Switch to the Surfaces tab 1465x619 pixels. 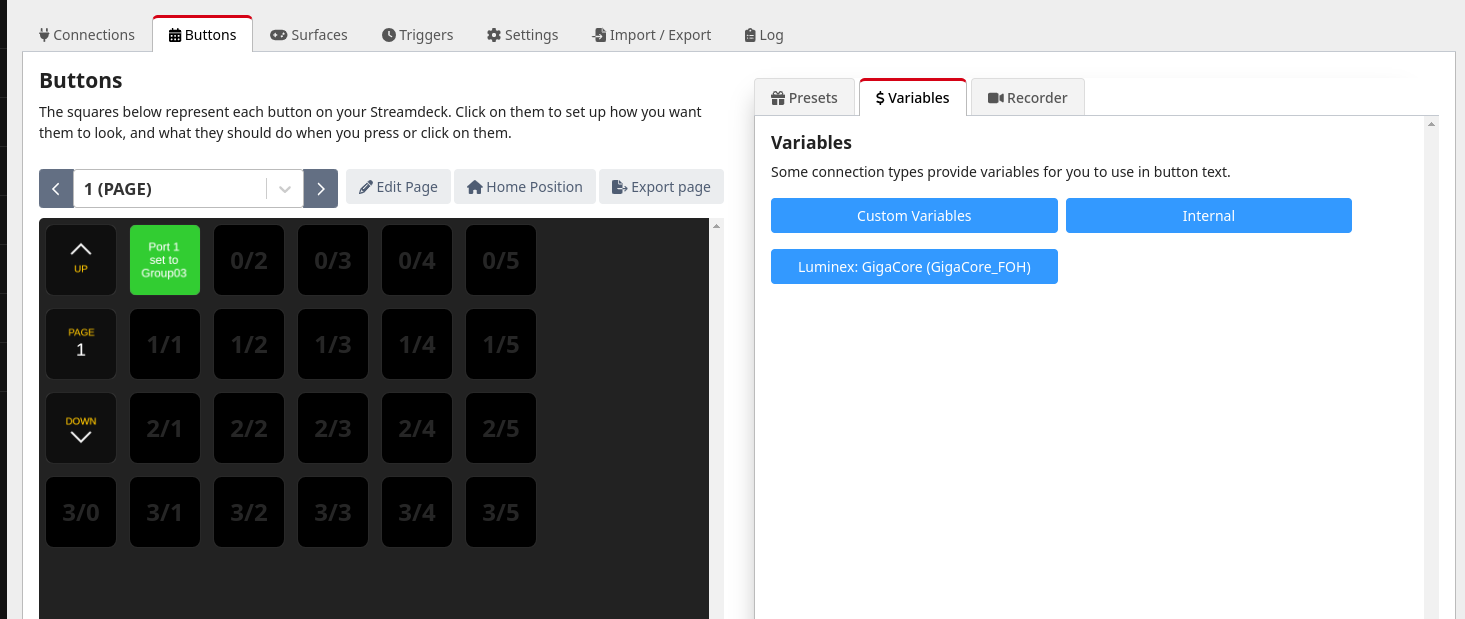(309, 35)
